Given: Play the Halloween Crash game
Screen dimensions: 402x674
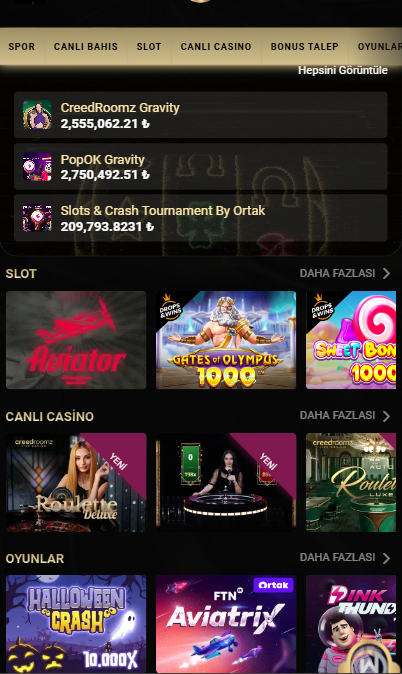Looking at the screenshot, I should coord(76,624).
